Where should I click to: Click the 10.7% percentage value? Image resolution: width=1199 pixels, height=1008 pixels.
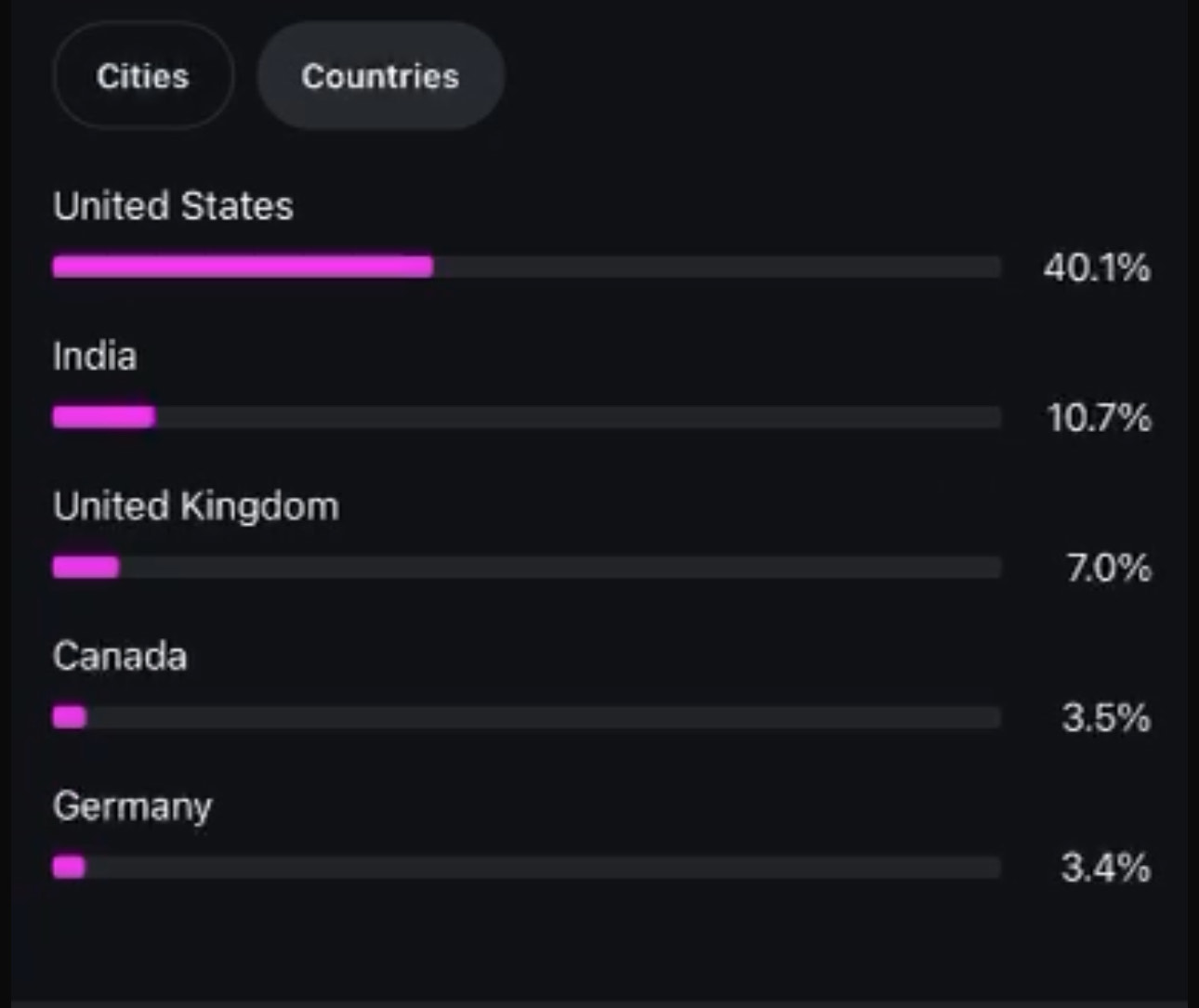tap(1099, 418)
